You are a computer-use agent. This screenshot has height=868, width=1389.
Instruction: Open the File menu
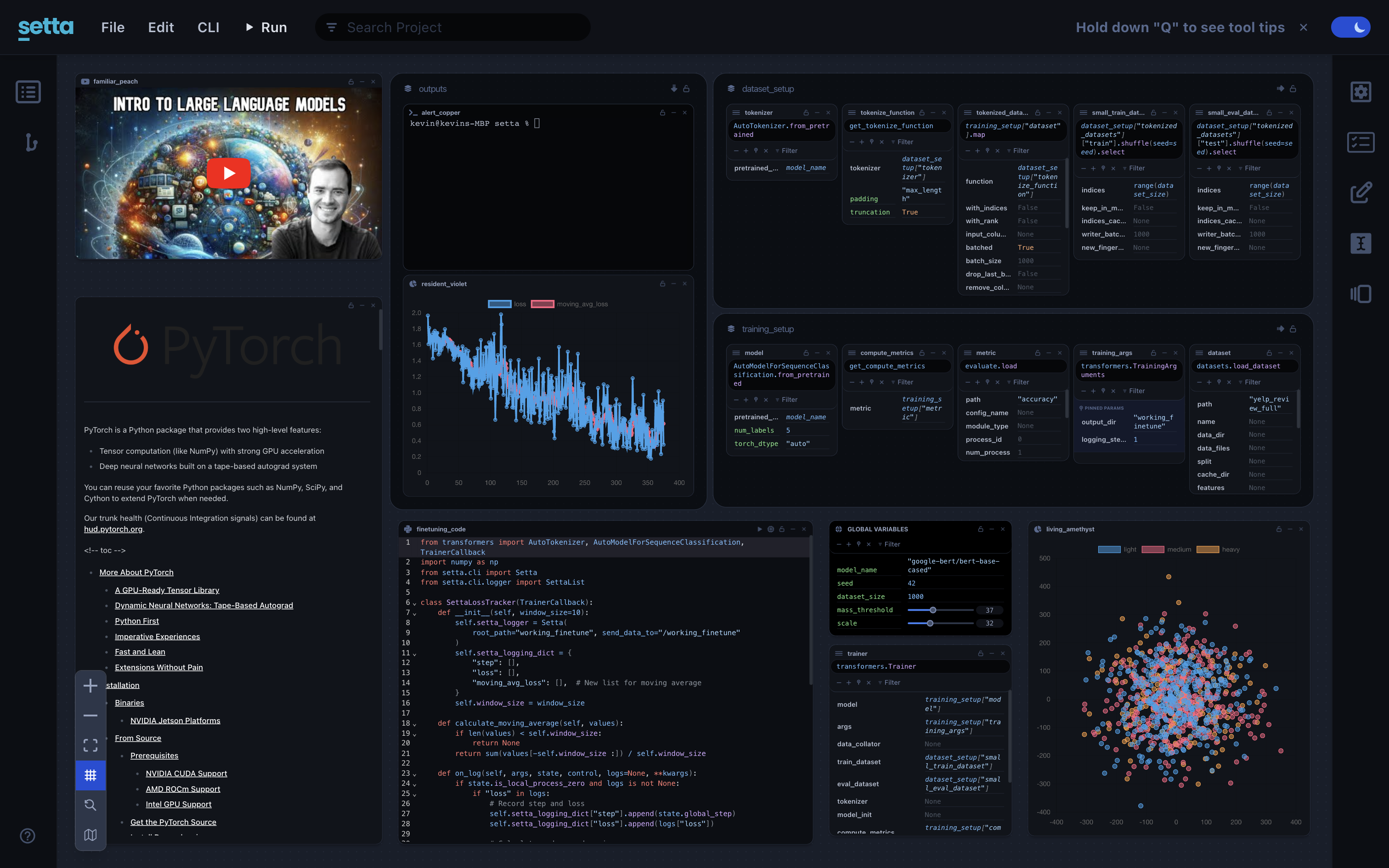pyautogui.click(x=113, y=27)
